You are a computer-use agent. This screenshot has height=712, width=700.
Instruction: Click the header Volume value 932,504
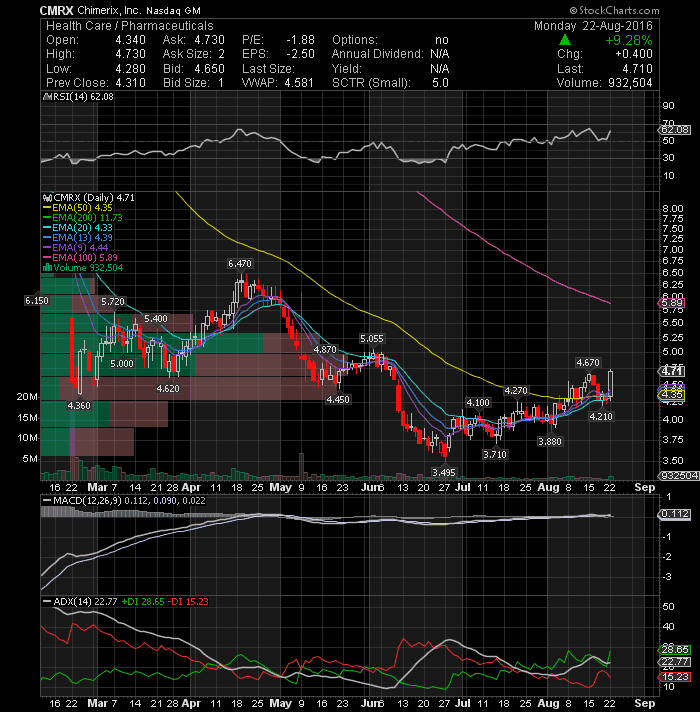coord(629,83)
